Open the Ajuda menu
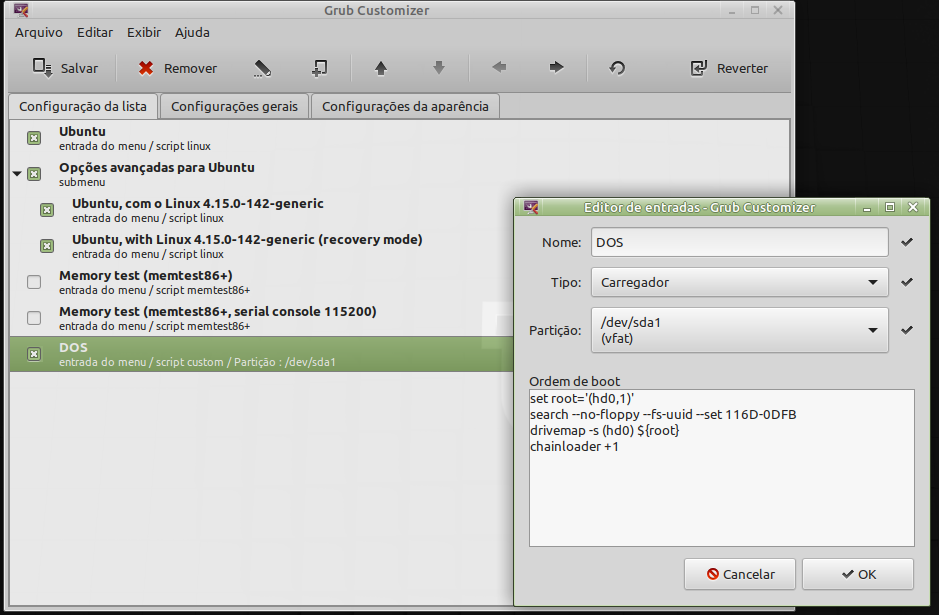The width and height of the screenshot is (939, 615). [192, 32]
